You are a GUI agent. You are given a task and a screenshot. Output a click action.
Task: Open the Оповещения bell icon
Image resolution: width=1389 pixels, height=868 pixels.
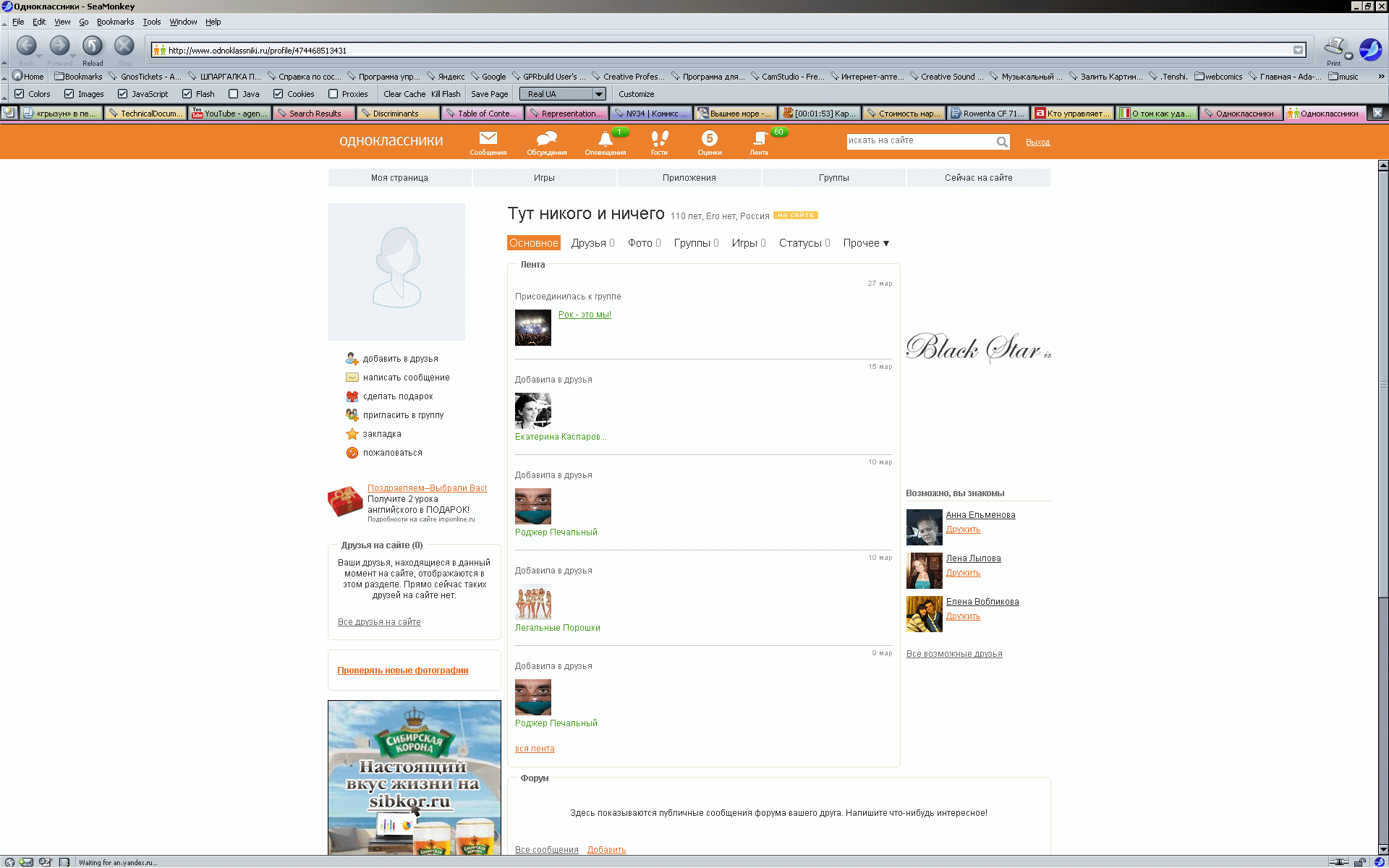pyautogui.click(x=605, y=139)
